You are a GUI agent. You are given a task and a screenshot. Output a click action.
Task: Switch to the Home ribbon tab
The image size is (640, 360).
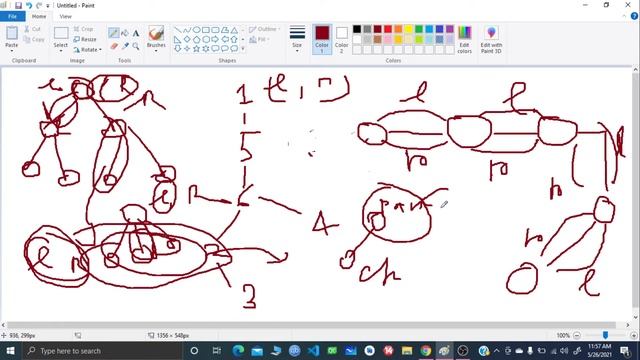pyautogui.click(x=39, y=16)
